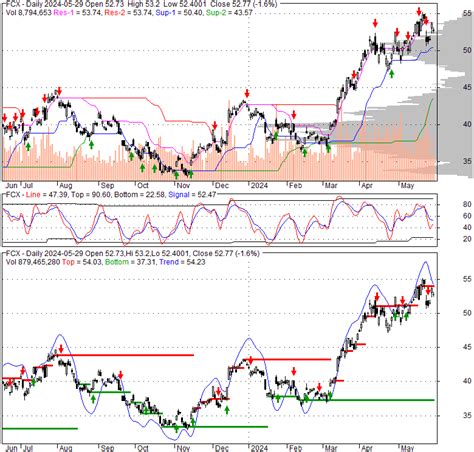This screenshot has width=474, height=452.
Task: Click the 2024 year label on top chart axis
Action: pos(259,185)
